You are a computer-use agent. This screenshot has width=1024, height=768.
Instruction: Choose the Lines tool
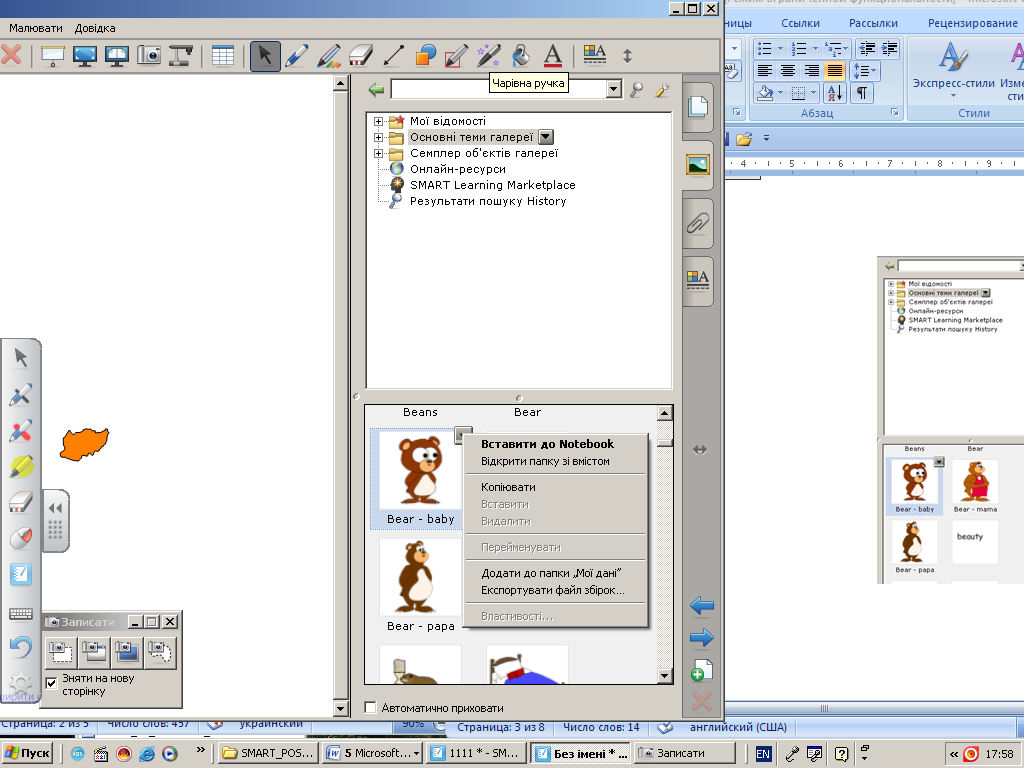click(x=392, y=56)
